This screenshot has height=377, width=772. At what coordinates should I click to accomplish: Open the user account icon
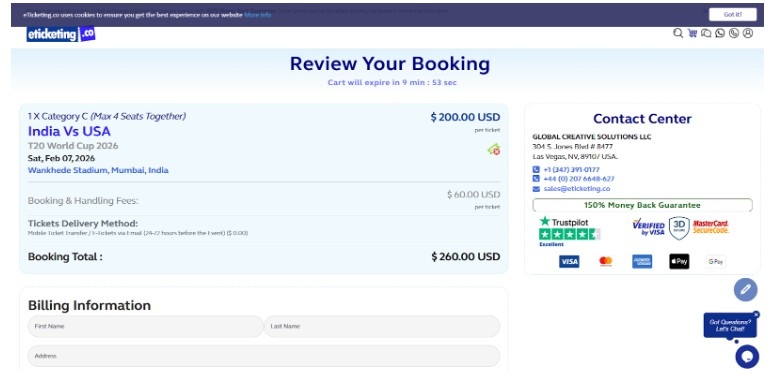(x=748, y=33)
